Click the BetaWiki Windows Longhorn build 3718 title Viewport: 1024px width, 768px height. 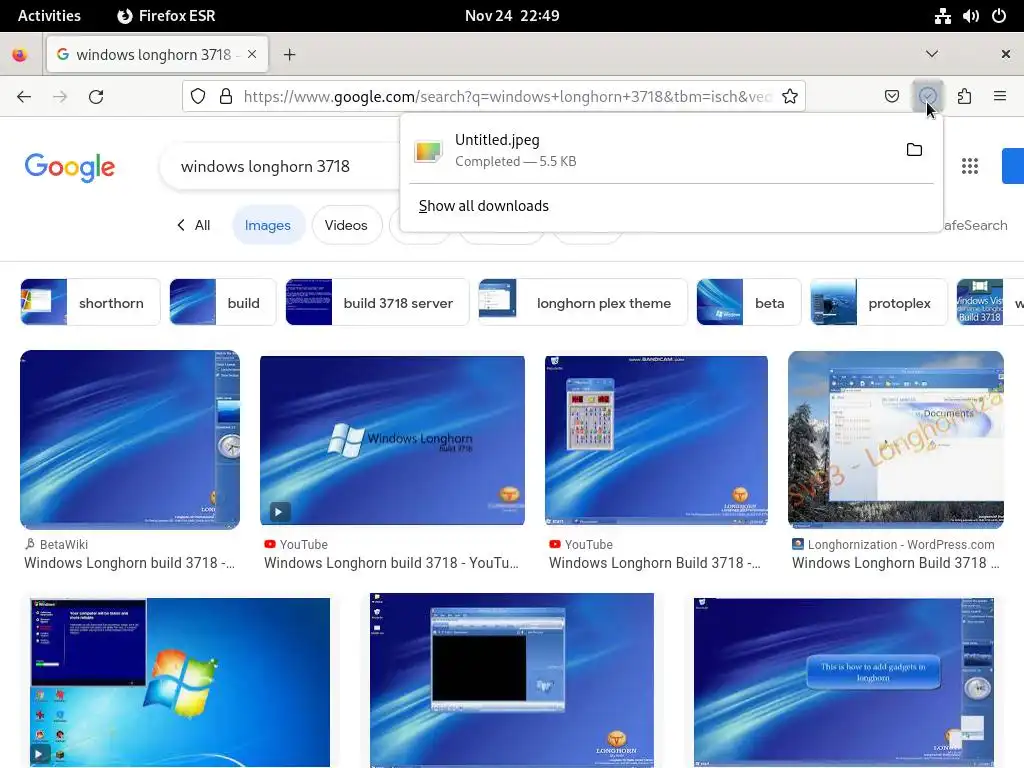pyautogui.click(x=129, y=563)
